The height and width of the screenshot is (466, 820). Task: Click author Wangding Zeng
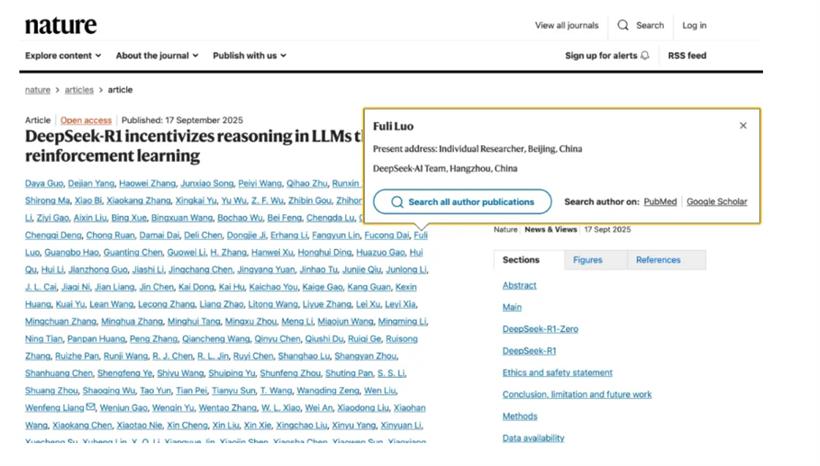click(328, 391)
